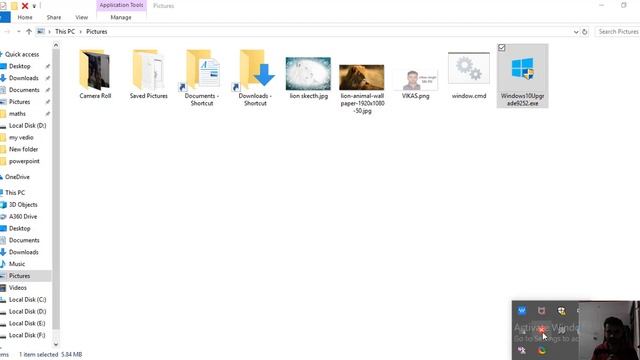
Task: Click navigation pane scrollbar down arrow
Action: 56,344
